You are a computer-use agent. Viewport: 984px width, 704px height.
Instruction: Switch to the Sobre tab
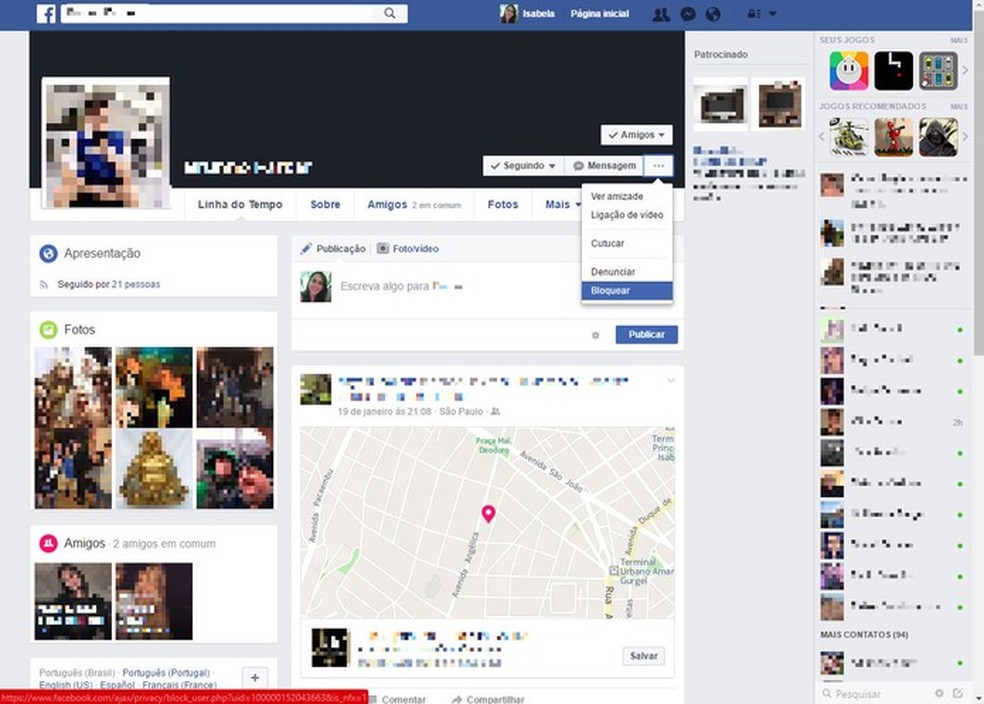[325, 204]
